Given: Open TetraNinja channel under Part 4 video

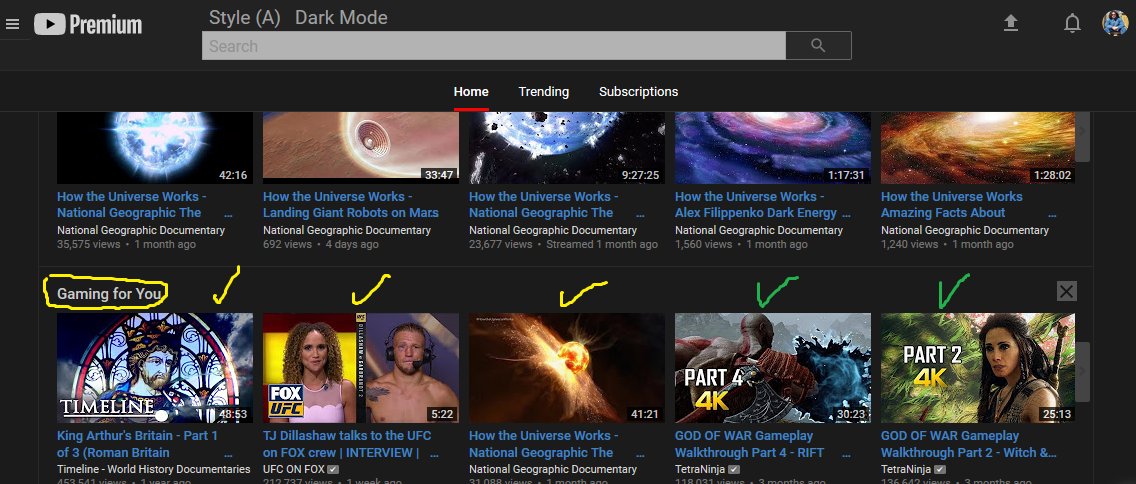Looking at the screenshot, I should click(x=701, y=470).
